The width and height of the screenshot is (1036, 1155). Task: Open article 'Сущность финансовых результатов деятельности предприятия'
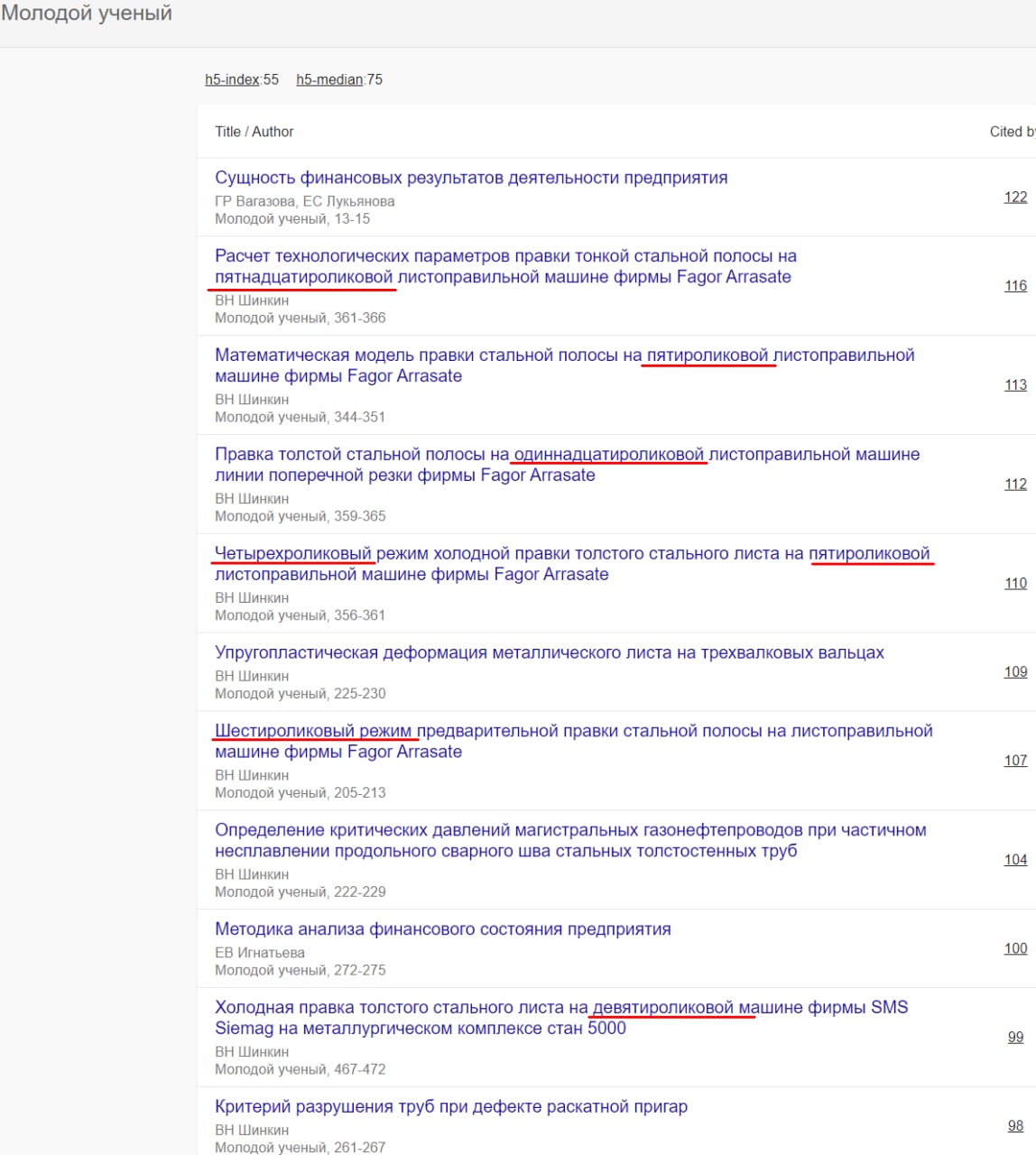[471, 178]
